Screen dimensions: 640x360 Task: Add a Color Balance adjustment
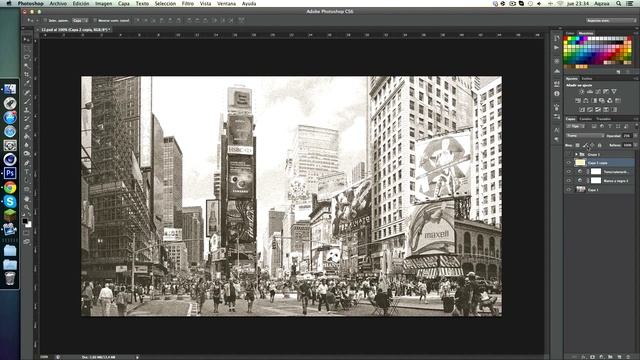tap(586, 101)
